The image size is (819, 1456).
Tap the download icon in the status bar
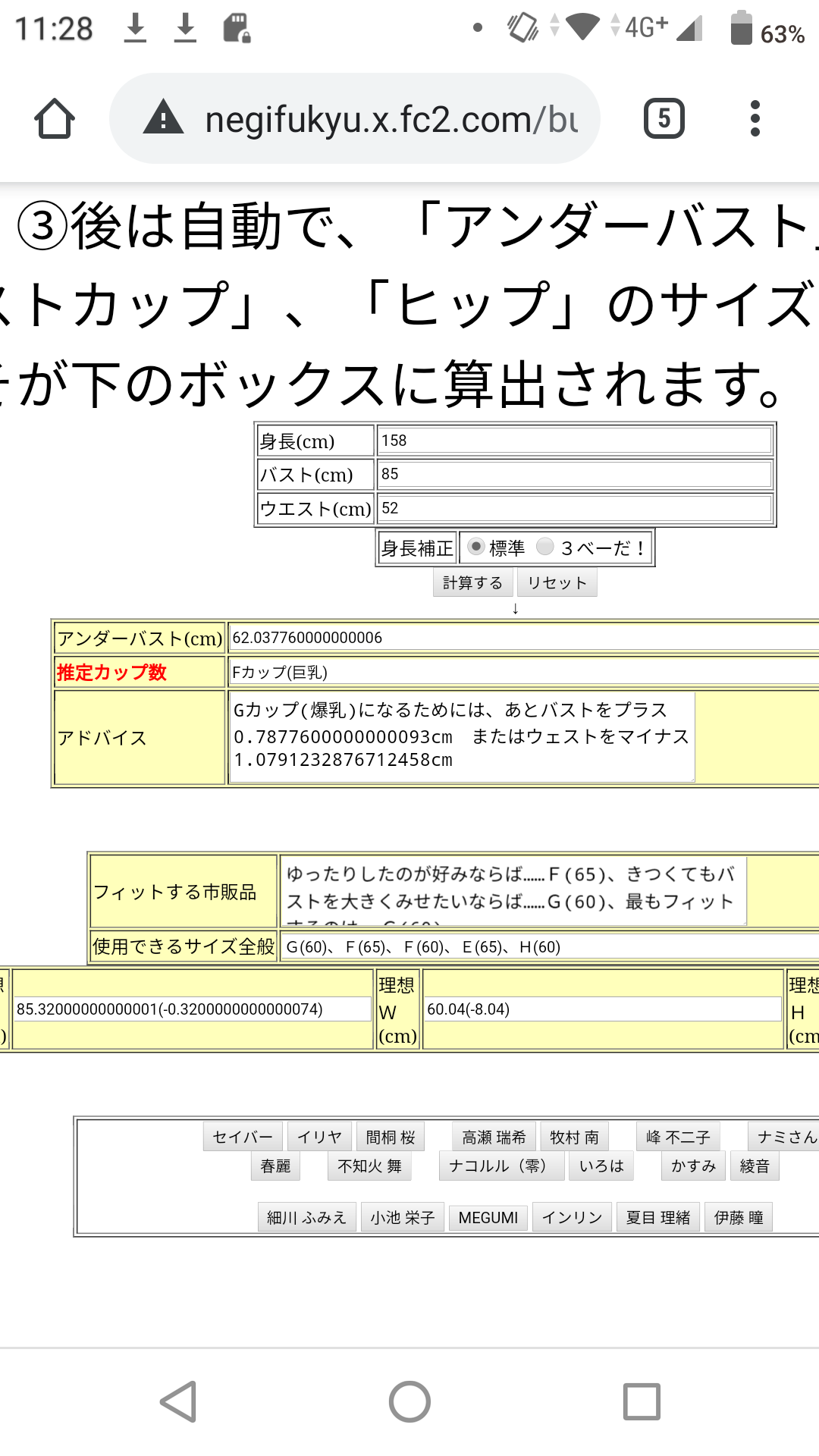coord(135,29)
